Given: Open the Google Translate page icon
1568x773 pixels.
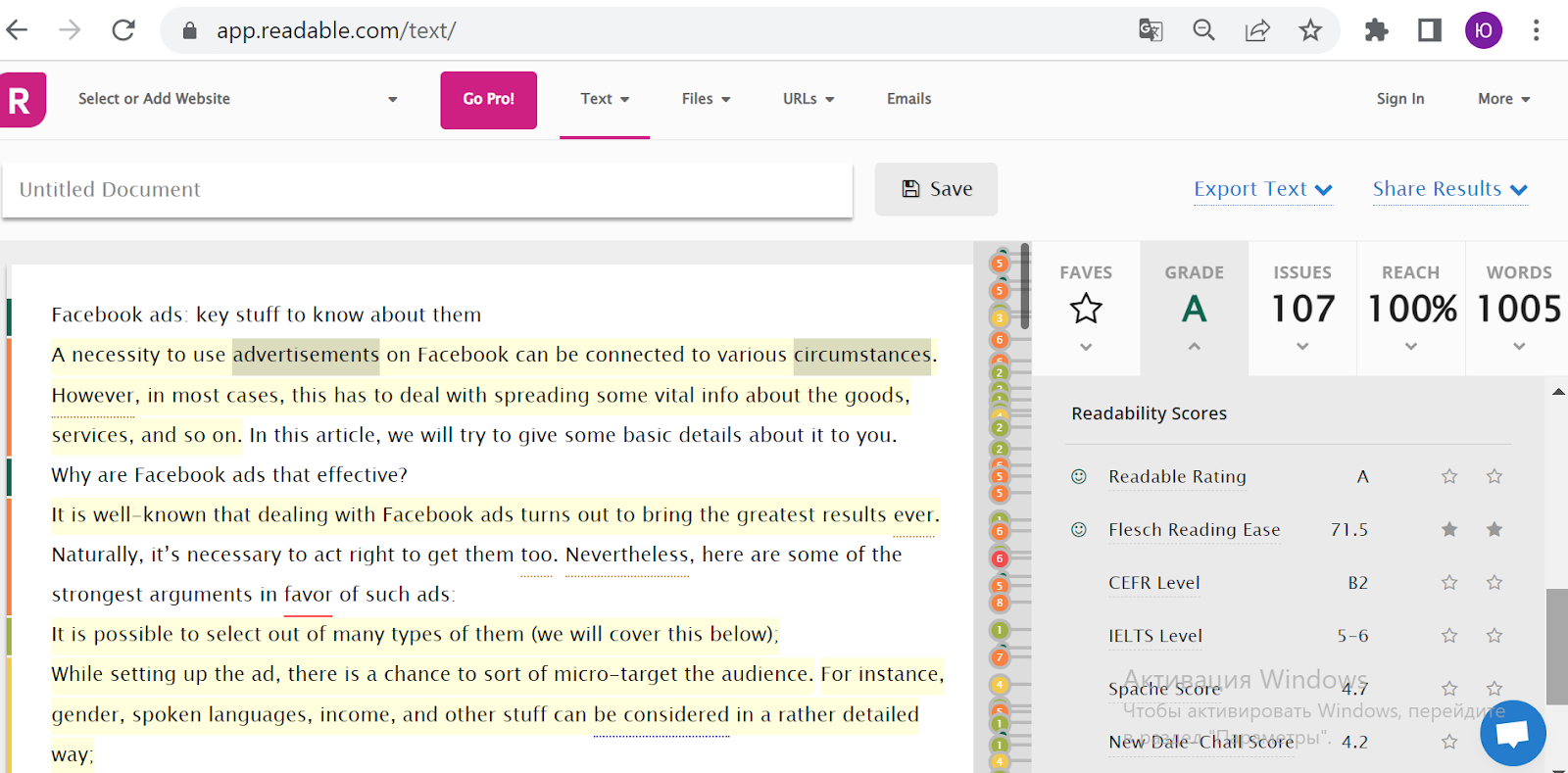Looking at the screenshot, I should (1151, 30).
